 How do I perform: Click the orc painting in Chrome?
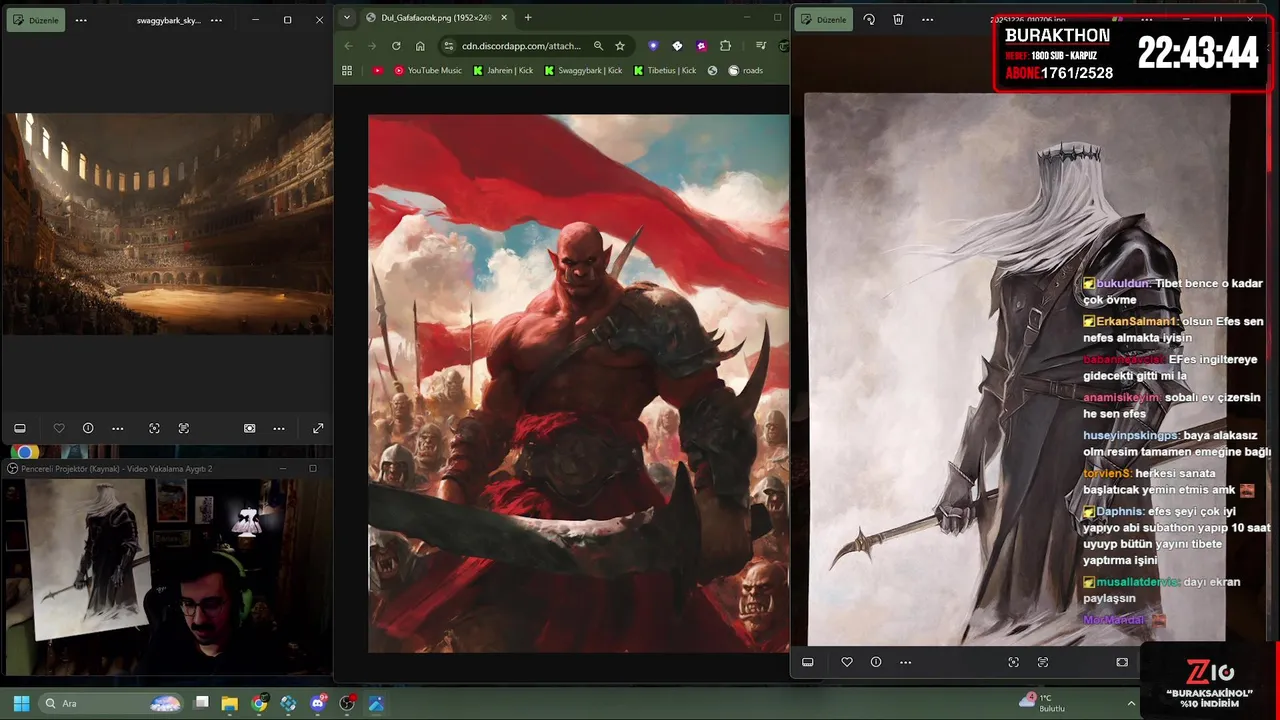(x=578, y=383)
